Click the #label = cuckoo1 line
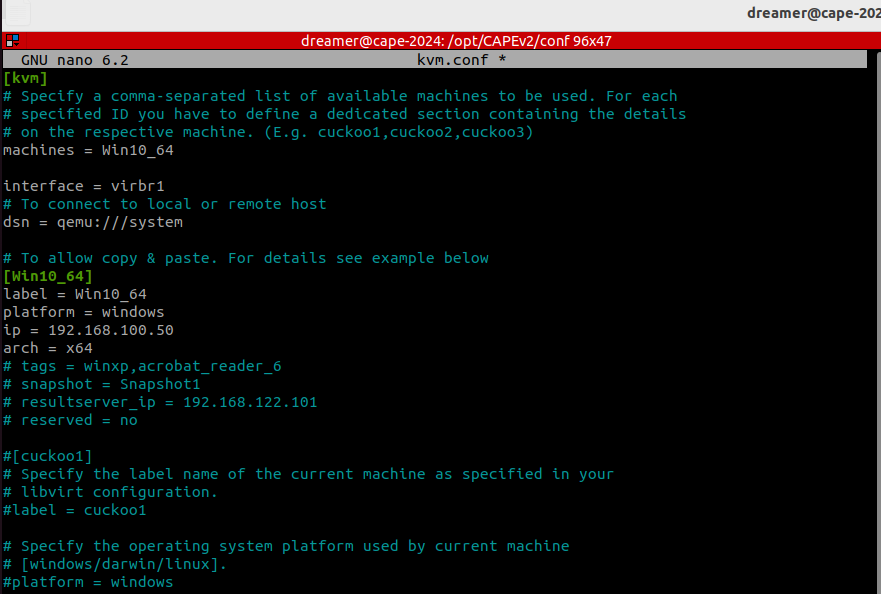881x594 pixels. 75,510
